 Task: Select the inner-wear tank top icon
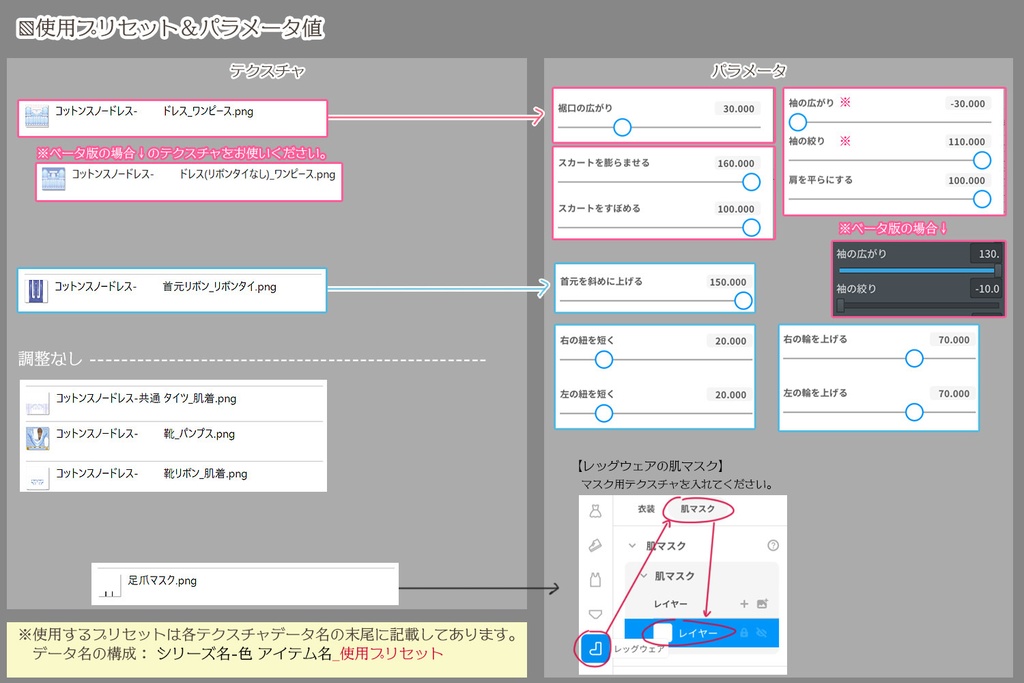pos(596,579)
